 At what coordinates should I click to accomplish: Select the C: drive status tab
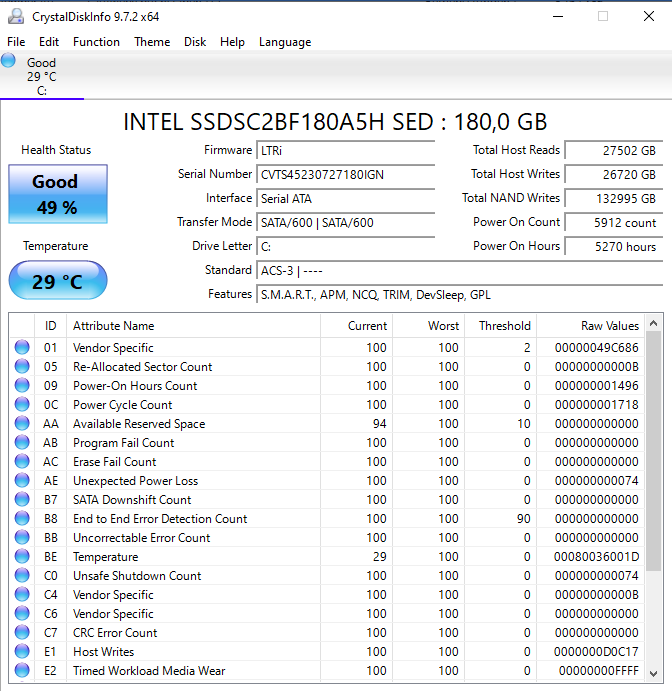pyautogui.click(x=42, y=76)
